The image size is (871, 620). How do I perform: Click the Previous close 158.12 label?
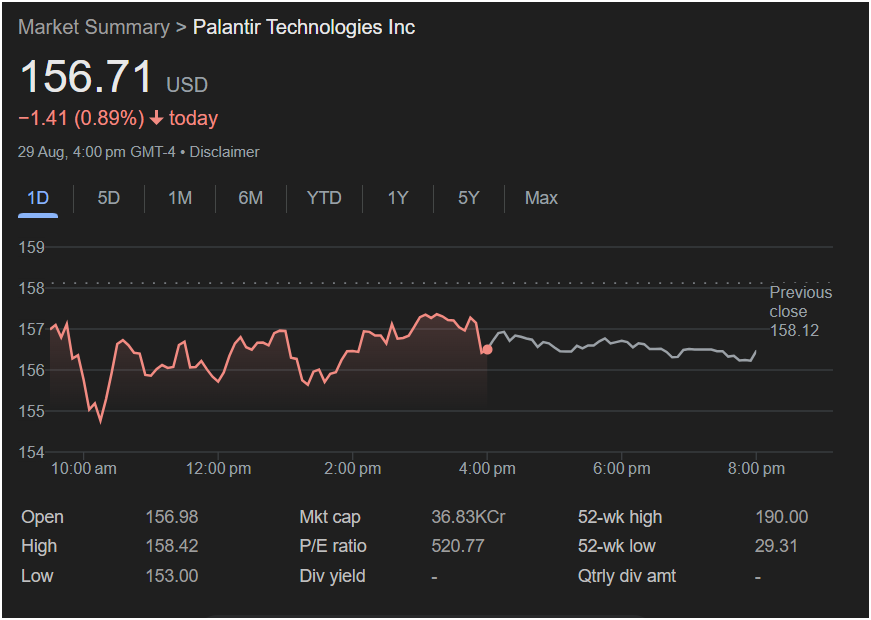pos(800,311)
